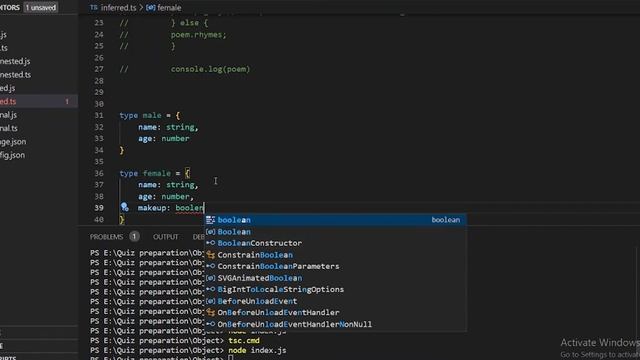
Task: Click the 'makeup' property on line 39
Action: pyautogui.click(x=151, y=208)
